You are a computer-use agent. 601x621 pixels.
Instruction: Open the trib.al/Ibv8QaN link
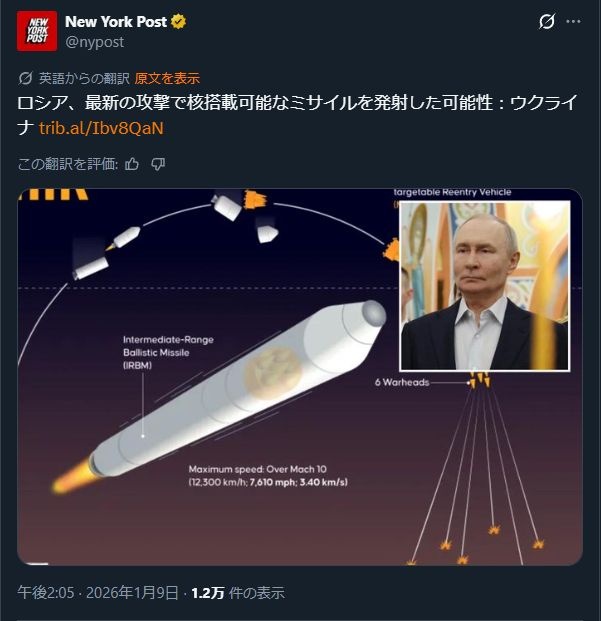[x=100, y=128]
